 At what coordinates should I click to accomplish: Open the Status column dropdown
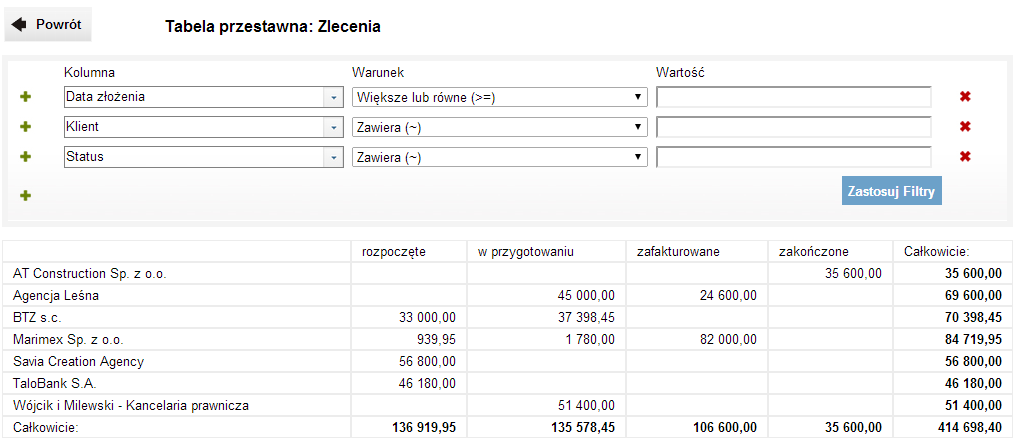(332, 157)
